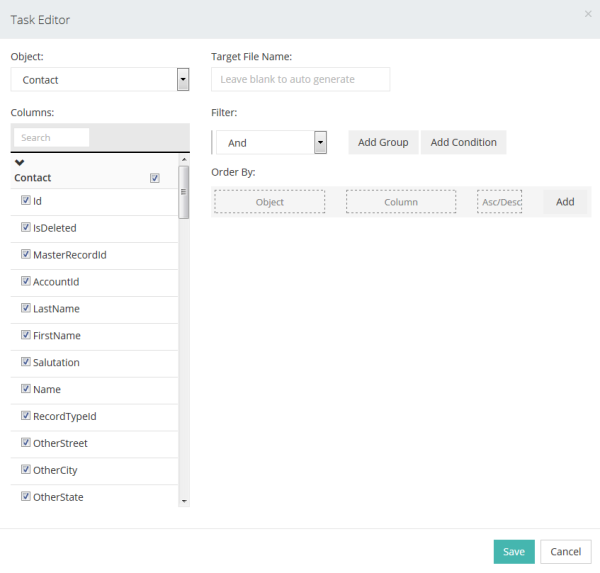Deselect the AccountId column
This screenshot has width=600, height=573.
point(26,282)
